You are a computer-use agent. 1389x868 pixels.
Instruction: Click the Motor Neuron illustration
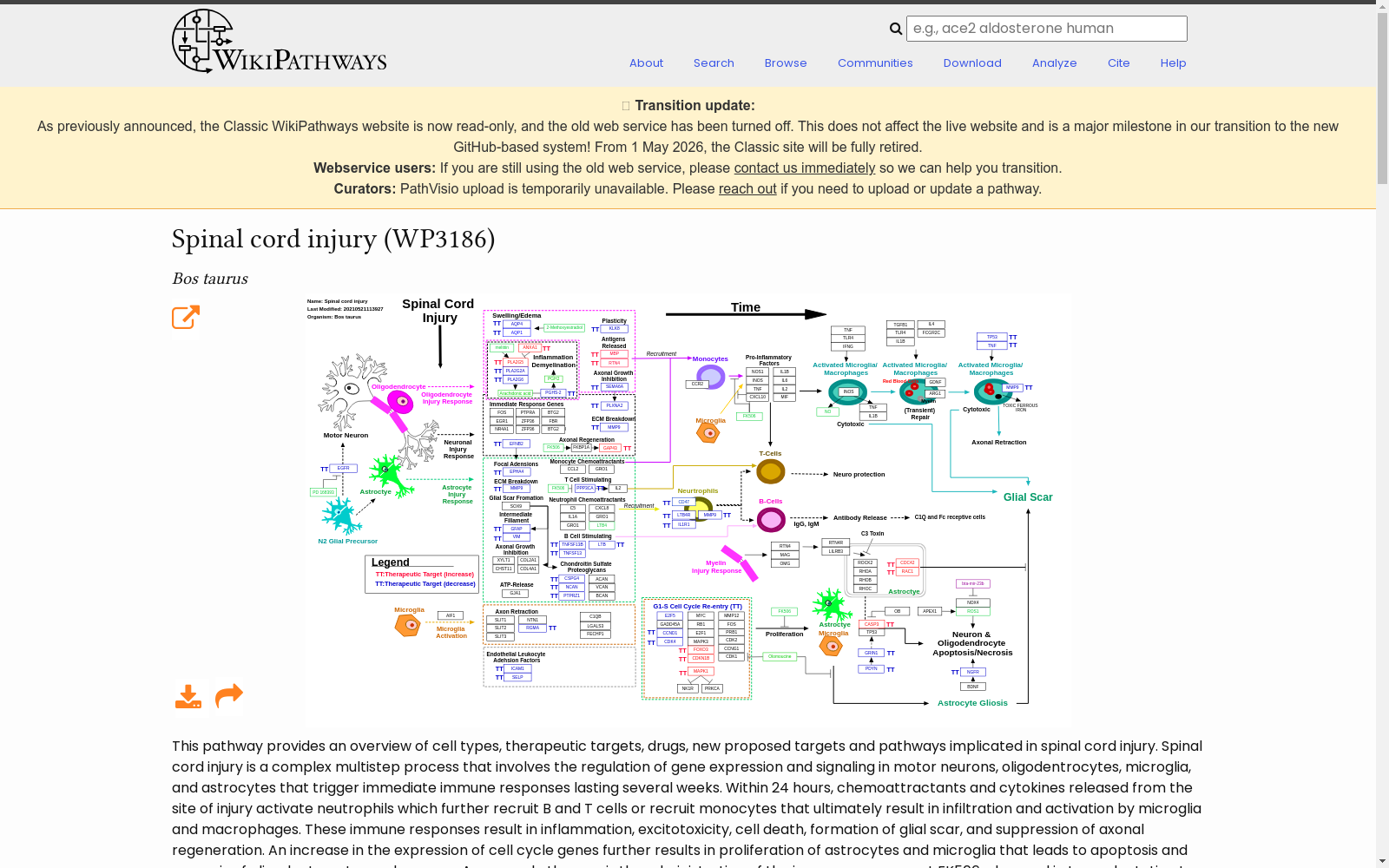point(353,391)
